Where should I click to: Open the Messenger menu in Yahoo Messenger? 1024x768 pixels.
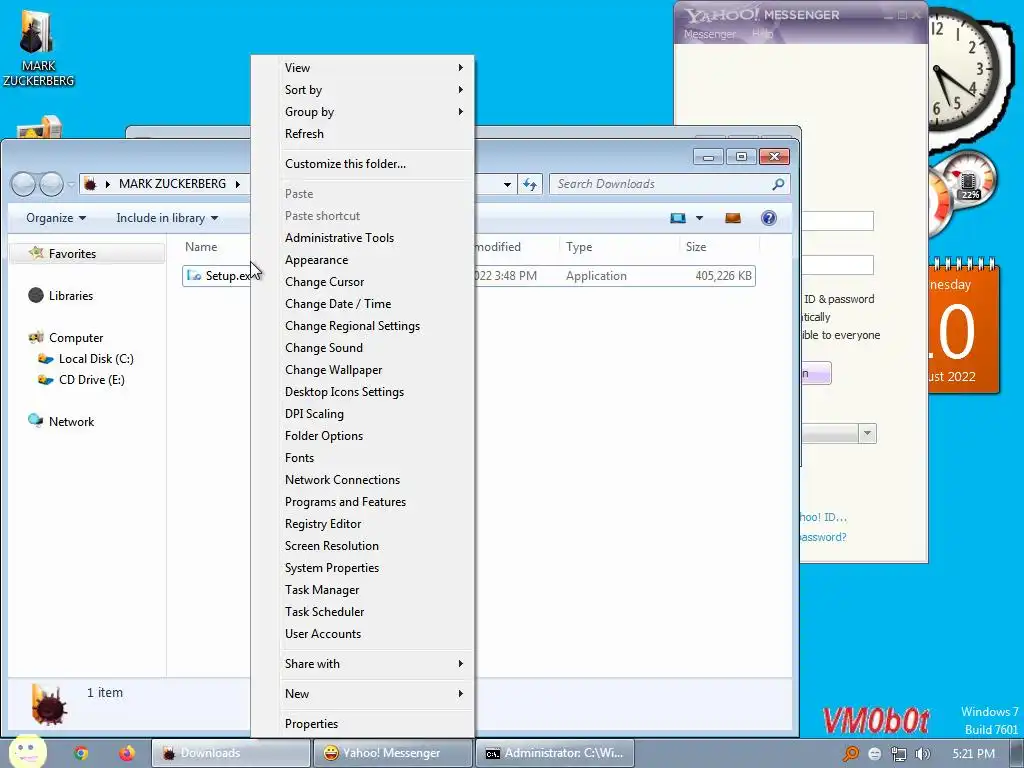tap(710, 34)
